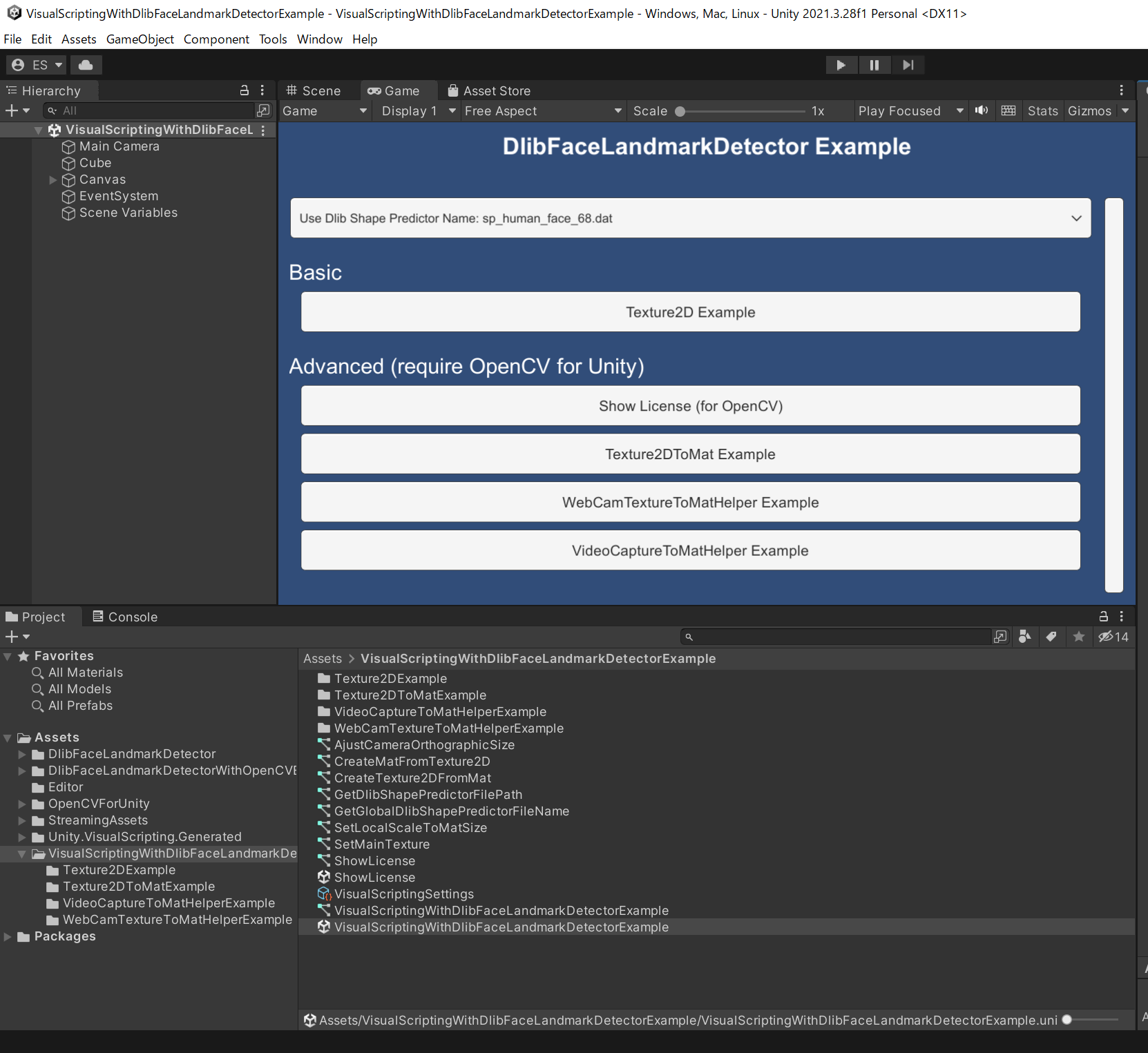Open the Dlib Shape Predictor Name dropdown
Image resolution: width=1148 pixels, height=1053 pixels.
(691, 218)
